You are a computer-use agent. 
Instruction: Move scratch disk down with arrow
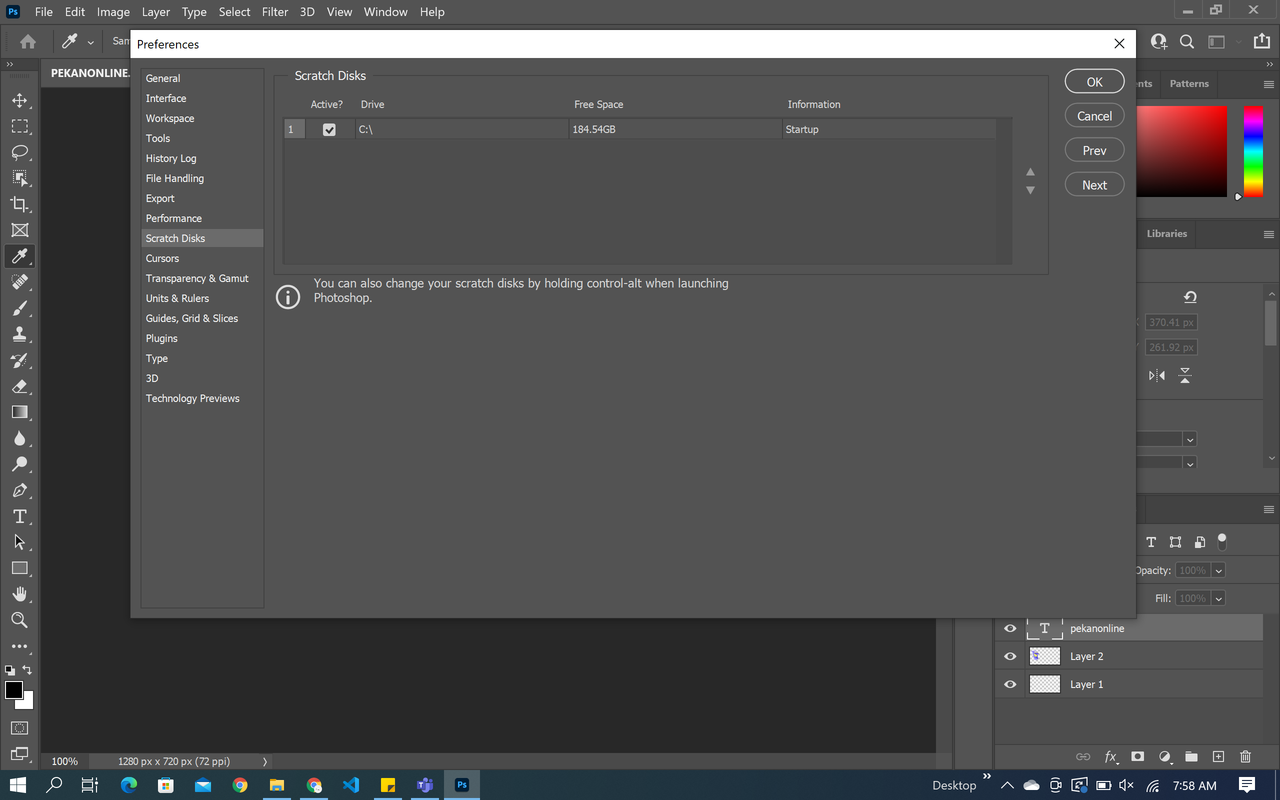click(1030, 190)
